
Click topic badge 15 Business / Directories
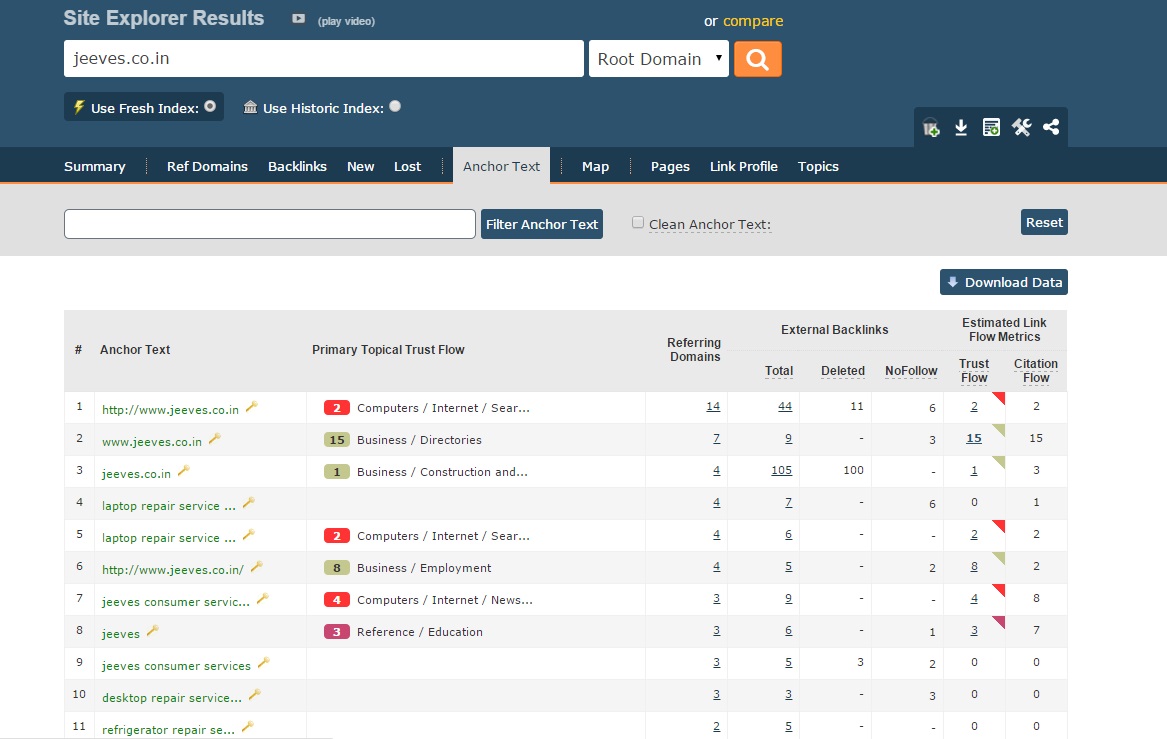tap(336, 440)
